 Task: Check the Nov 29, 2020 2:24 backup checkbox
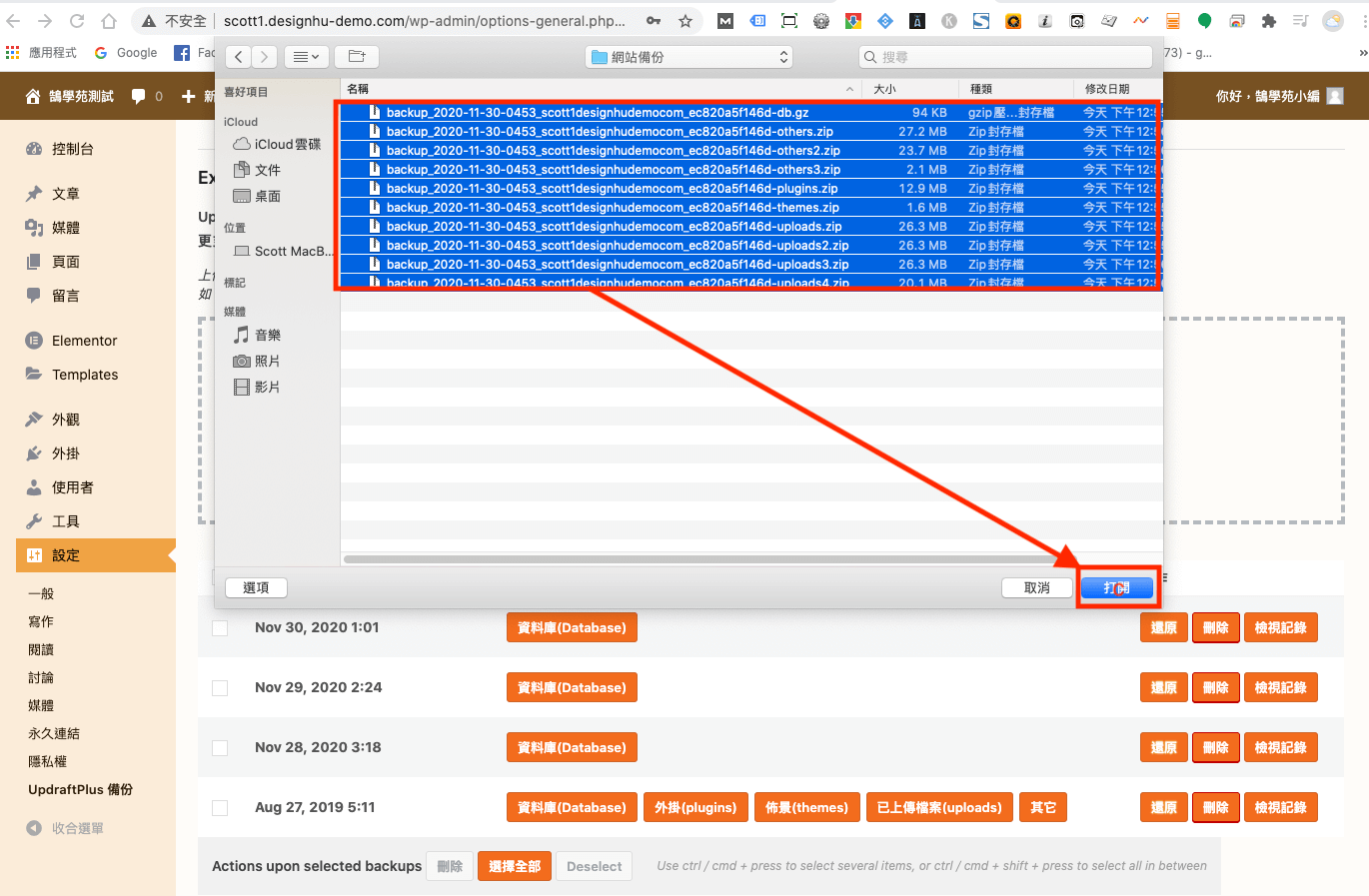(x=220, y=688)
